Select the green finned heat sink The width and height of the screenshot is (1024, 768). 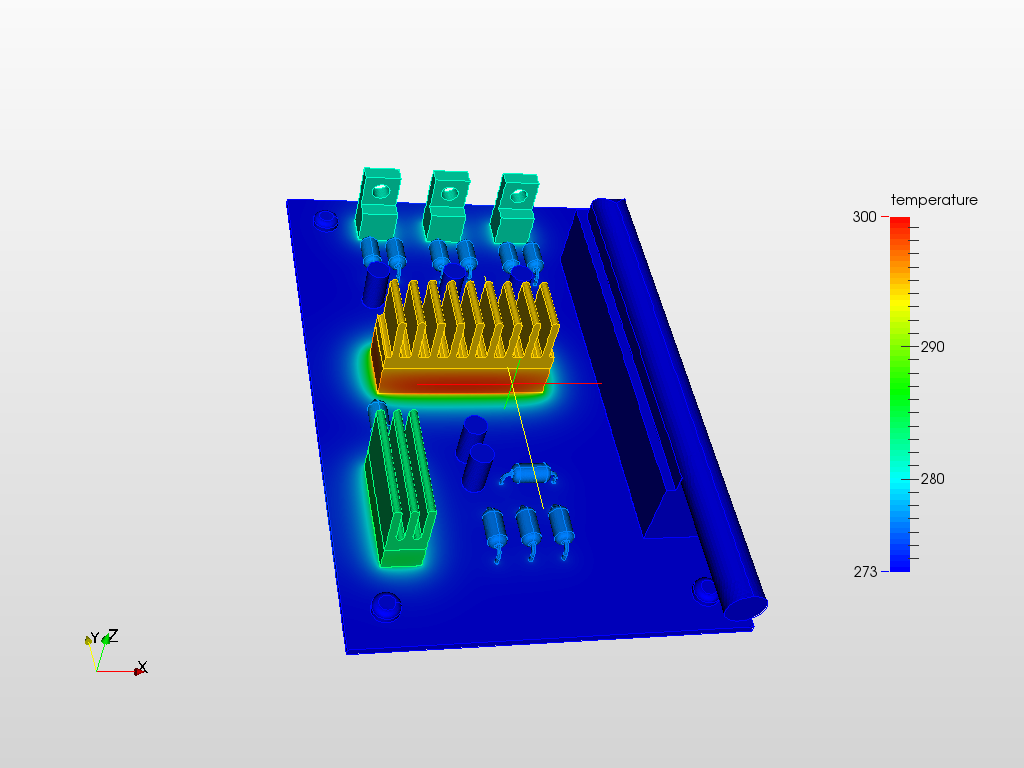point(399,487)
